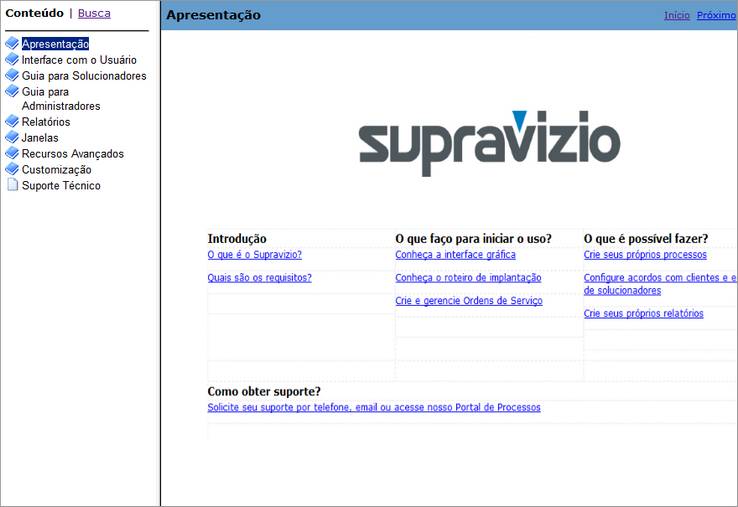
Task: Click the 'Introdução' column heading
Action: coord(237,239)
